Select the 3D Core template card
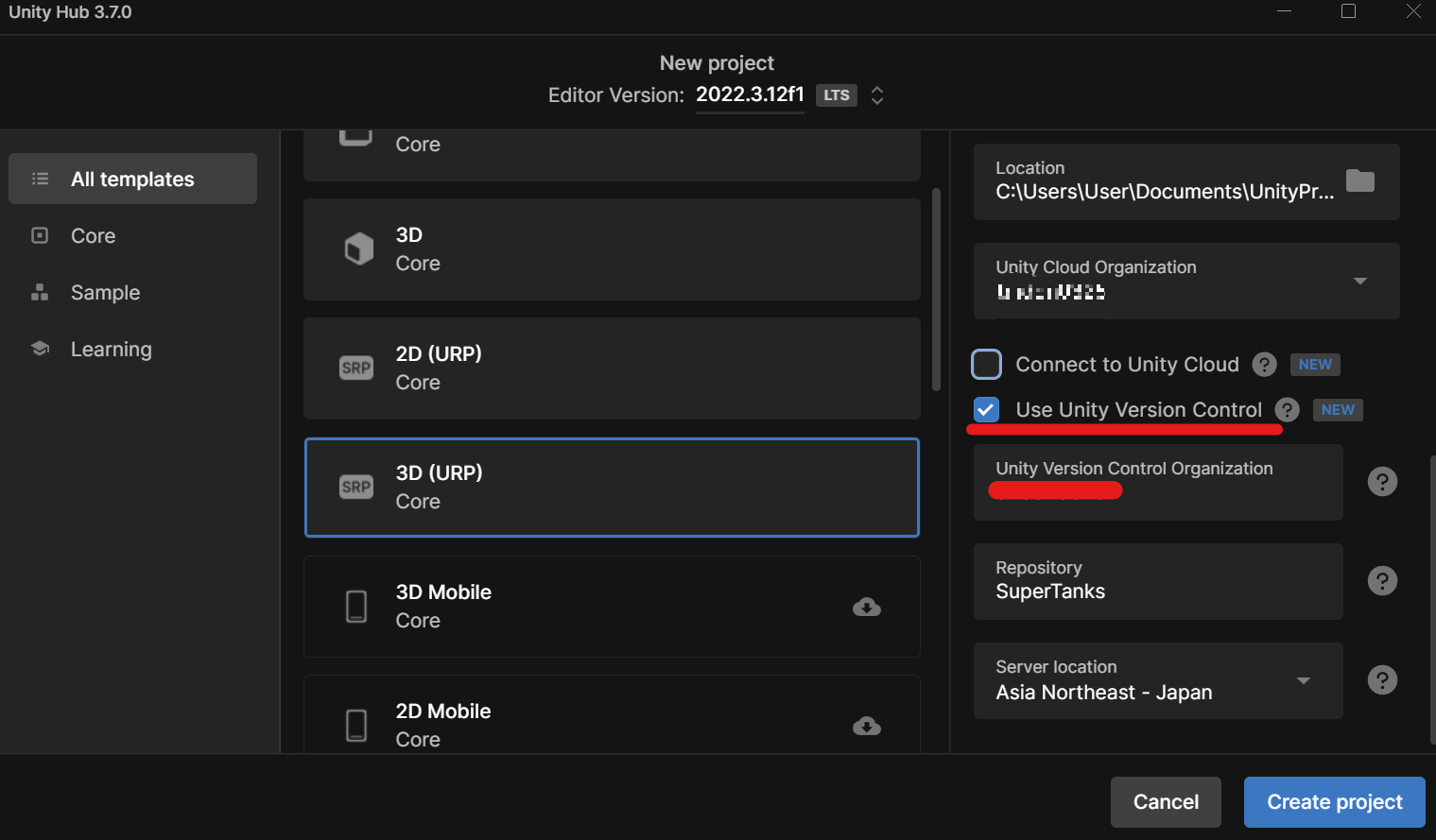The image size is (1436, 840). [x=612, y=249]
